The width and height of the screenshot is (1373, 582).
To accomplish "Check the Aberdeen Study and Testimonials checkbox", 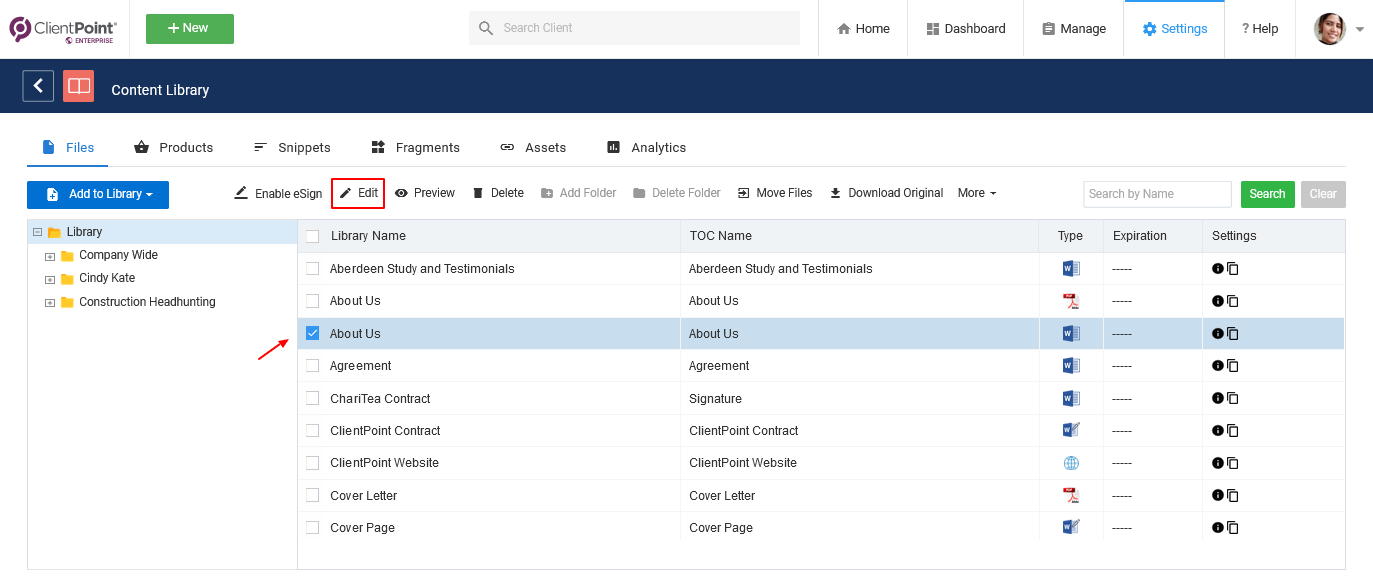I will (x=313, y=269).
